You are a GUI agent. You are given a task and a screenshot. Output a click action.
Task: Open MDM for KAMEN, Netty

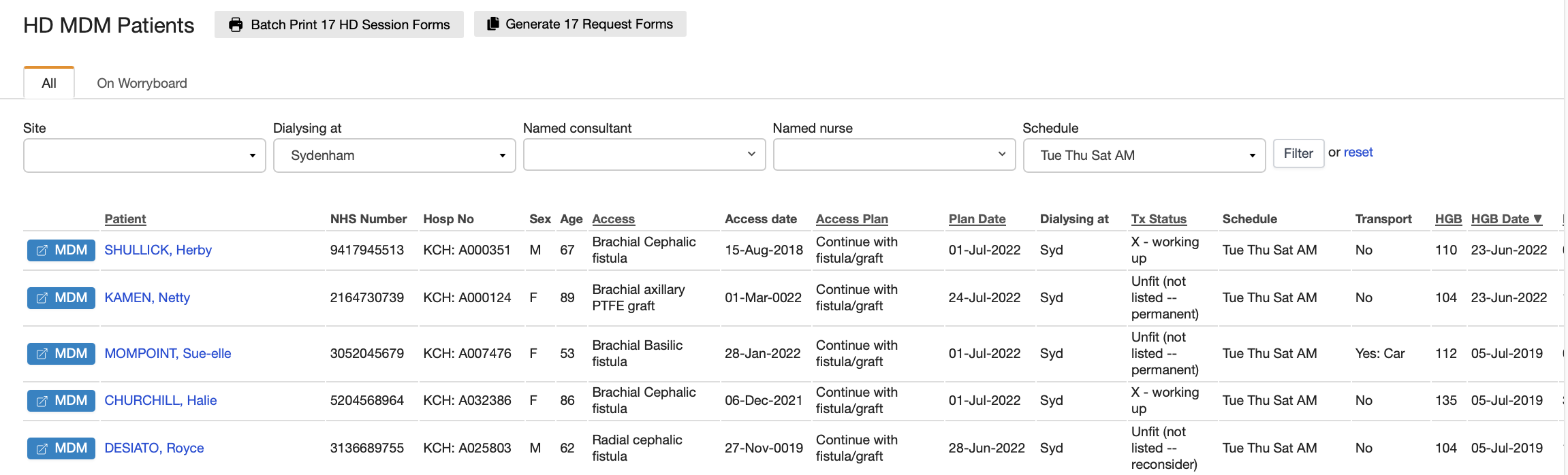click(x=61, y=298)
